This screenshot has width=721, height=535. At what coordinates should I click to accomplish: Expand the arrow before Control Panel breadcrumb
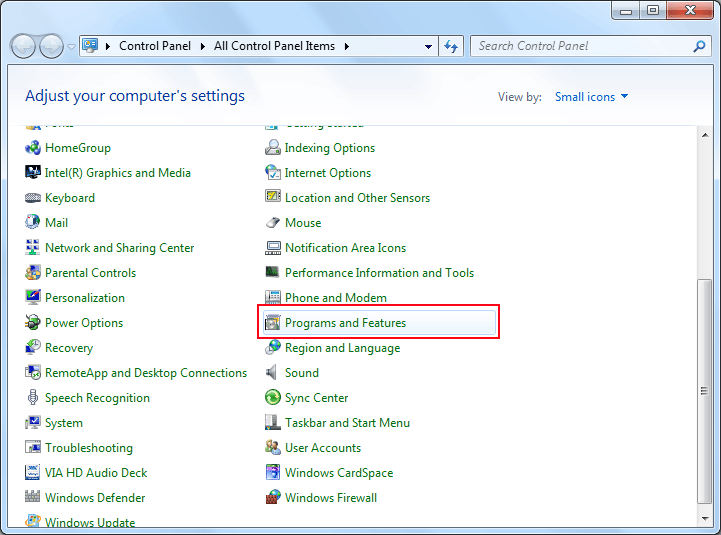[108, 46]
